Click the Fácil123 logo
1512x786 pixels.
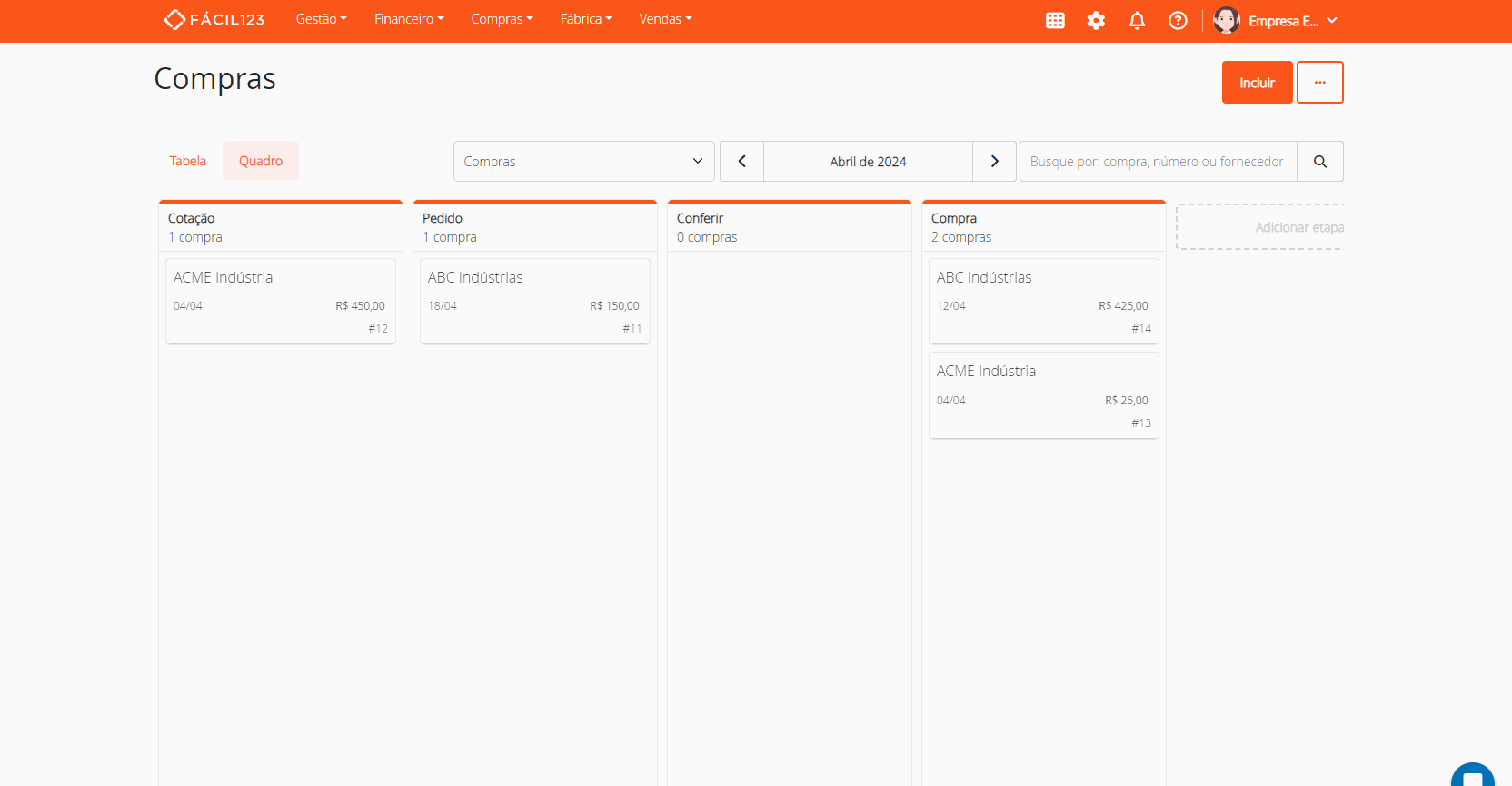click(x=214, y=20)
